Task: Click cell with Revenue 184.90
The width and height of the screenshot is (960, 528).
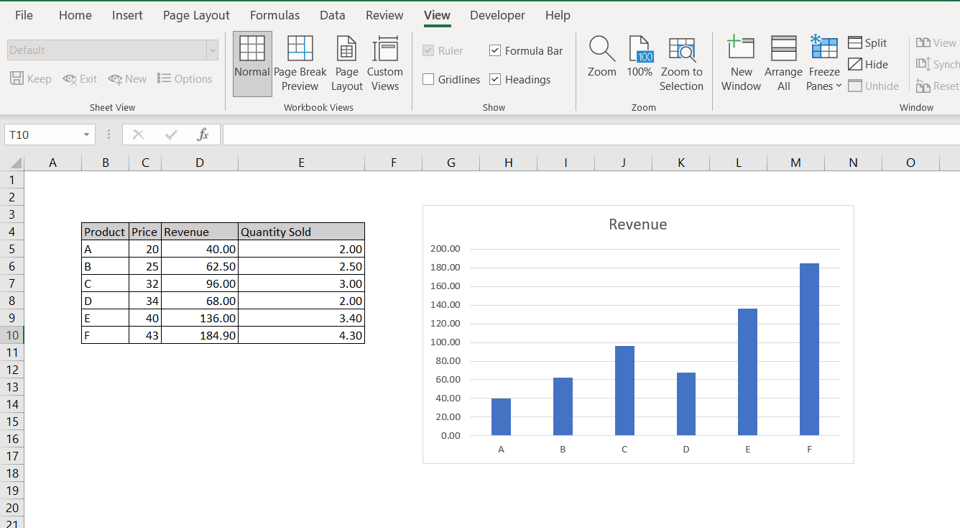Action: [x=200, y=336]
